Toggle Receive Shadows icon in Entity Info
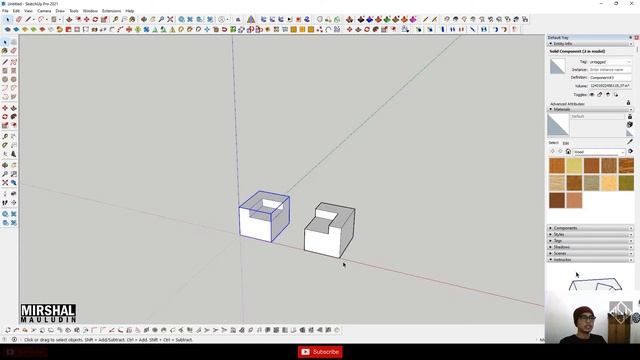 [x=608, y=95]
